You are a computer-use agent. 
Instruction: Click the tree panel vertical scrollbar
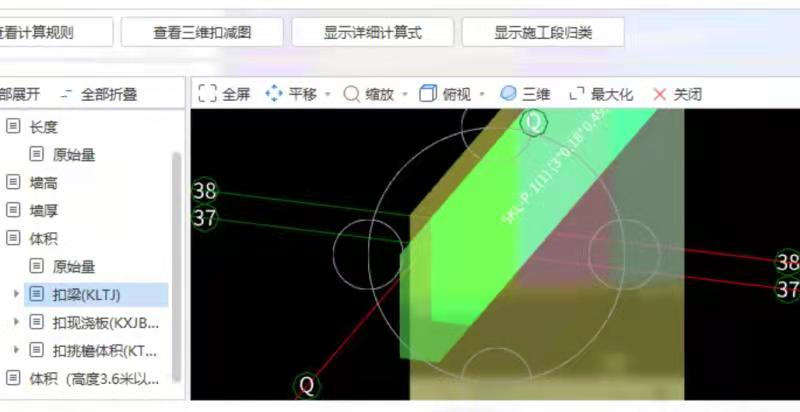coord(177,267)
